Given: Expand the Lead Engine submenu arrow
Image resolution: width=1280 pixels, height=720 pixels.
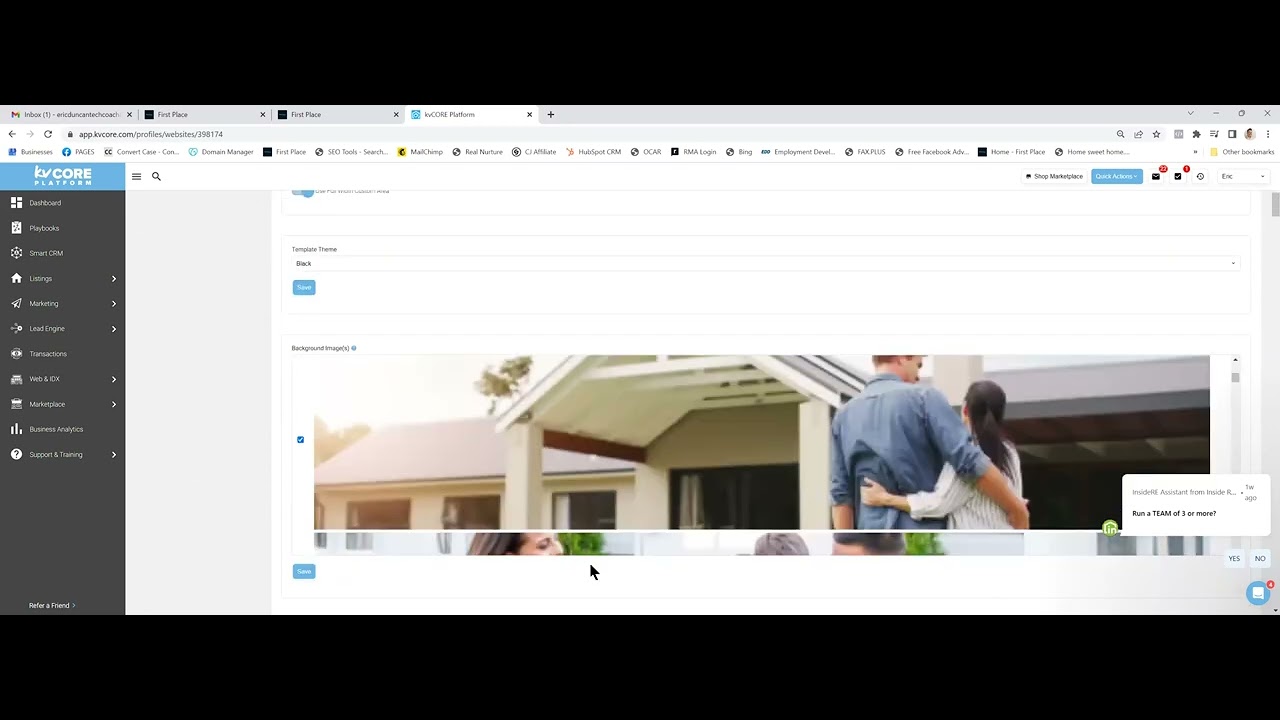Looking at the screenshot, I should tap(114, 328).
